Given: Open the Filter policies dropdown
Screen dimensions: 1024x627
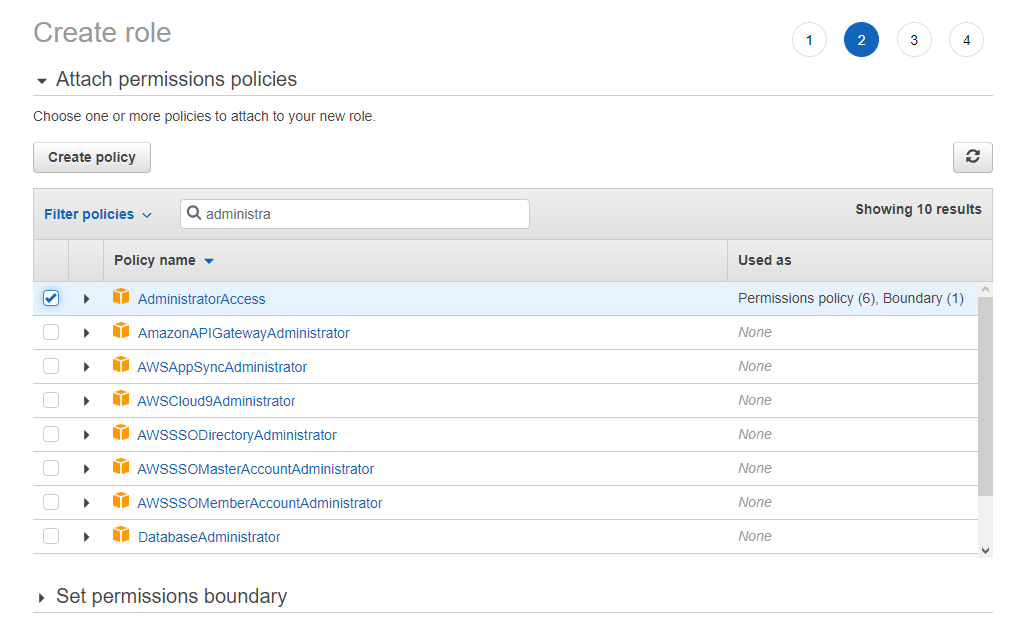Looking at the screenshot, I should (x=98, y=214).
